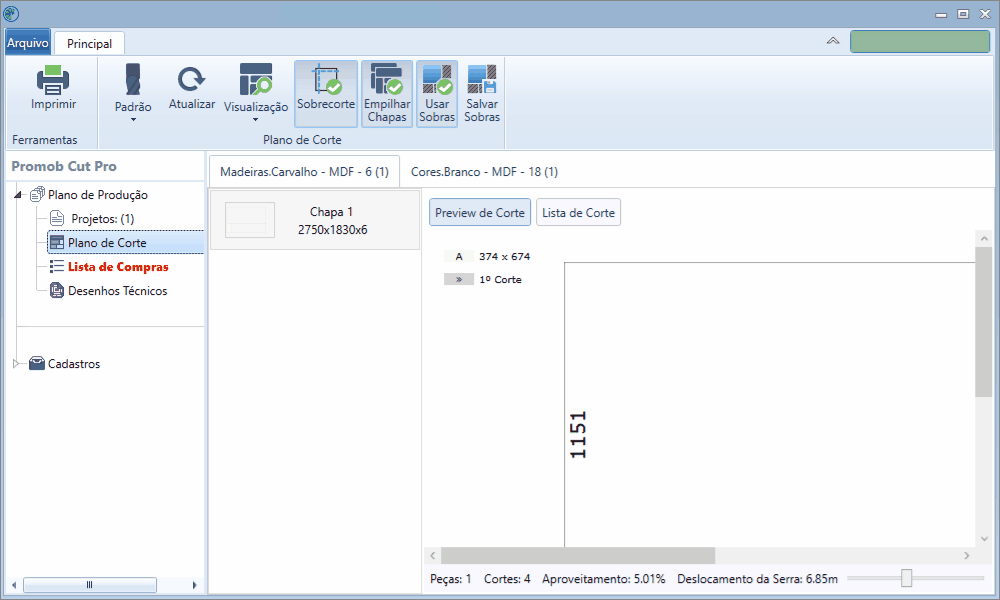Click the Lista de Corte button
1000x600 pixels.
[x=578, y=212]
